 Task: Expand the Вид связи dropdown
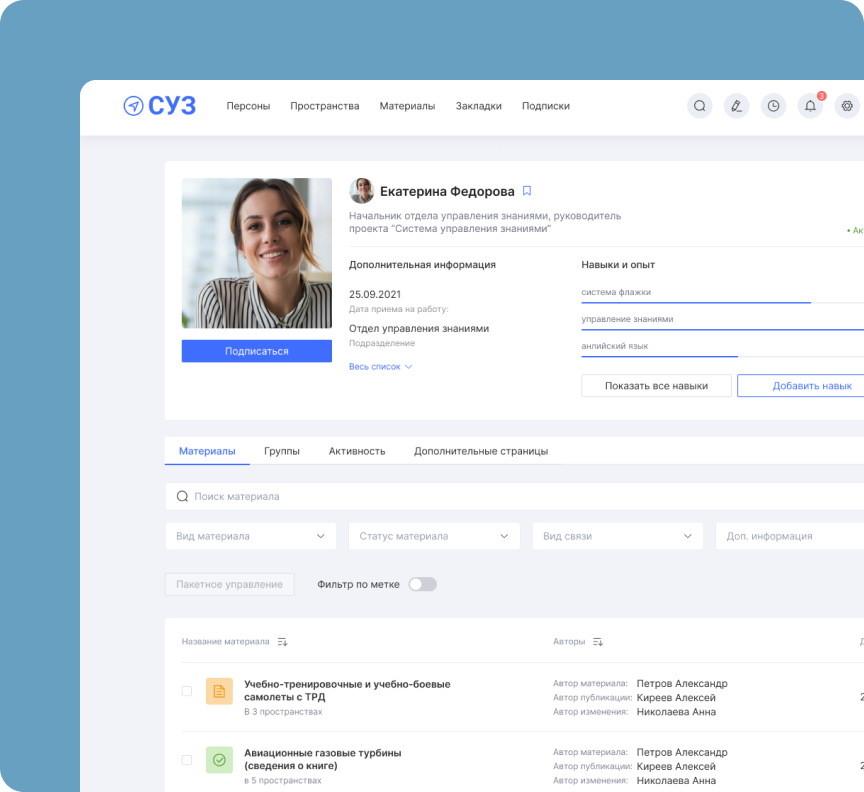(x=617, y=536)
